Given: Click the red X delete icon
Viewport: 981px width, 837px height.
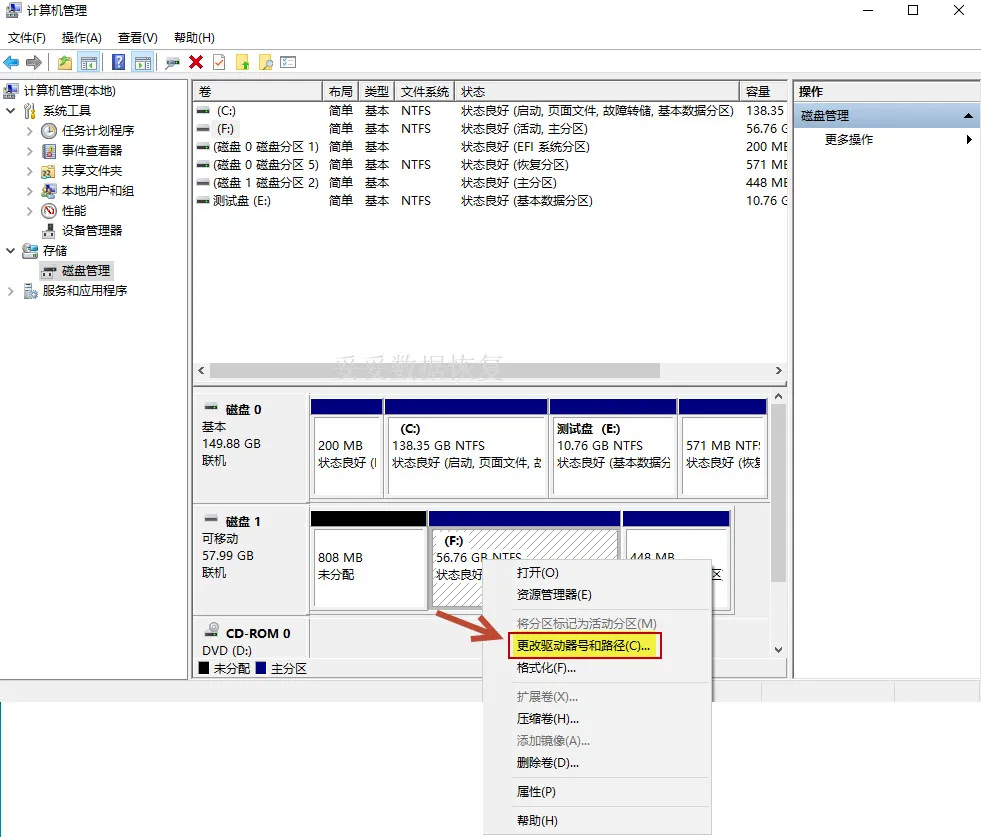Looking at the screenshot, I should tap(196, 63).
